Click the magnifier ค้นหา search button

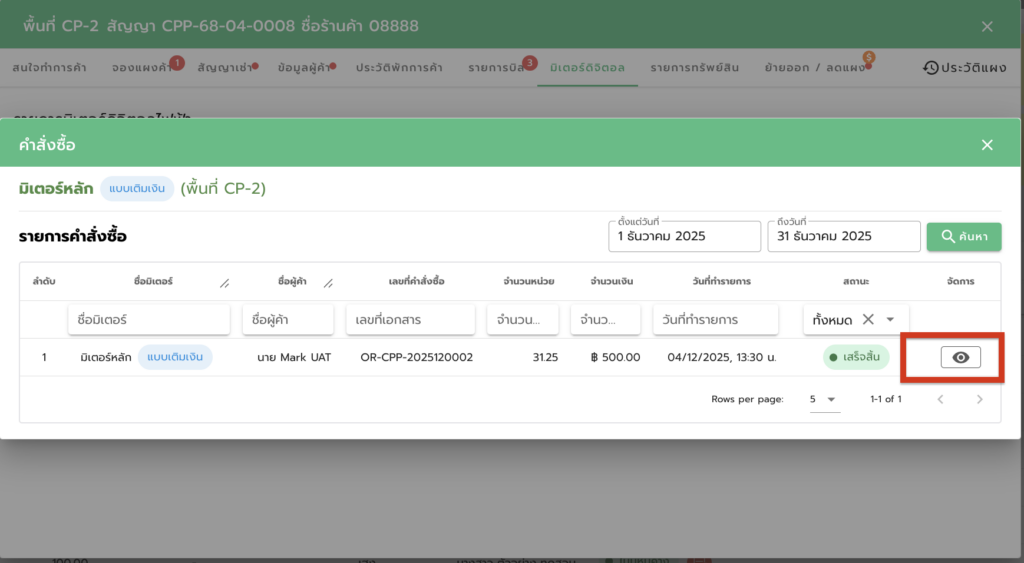pos(964,236)
